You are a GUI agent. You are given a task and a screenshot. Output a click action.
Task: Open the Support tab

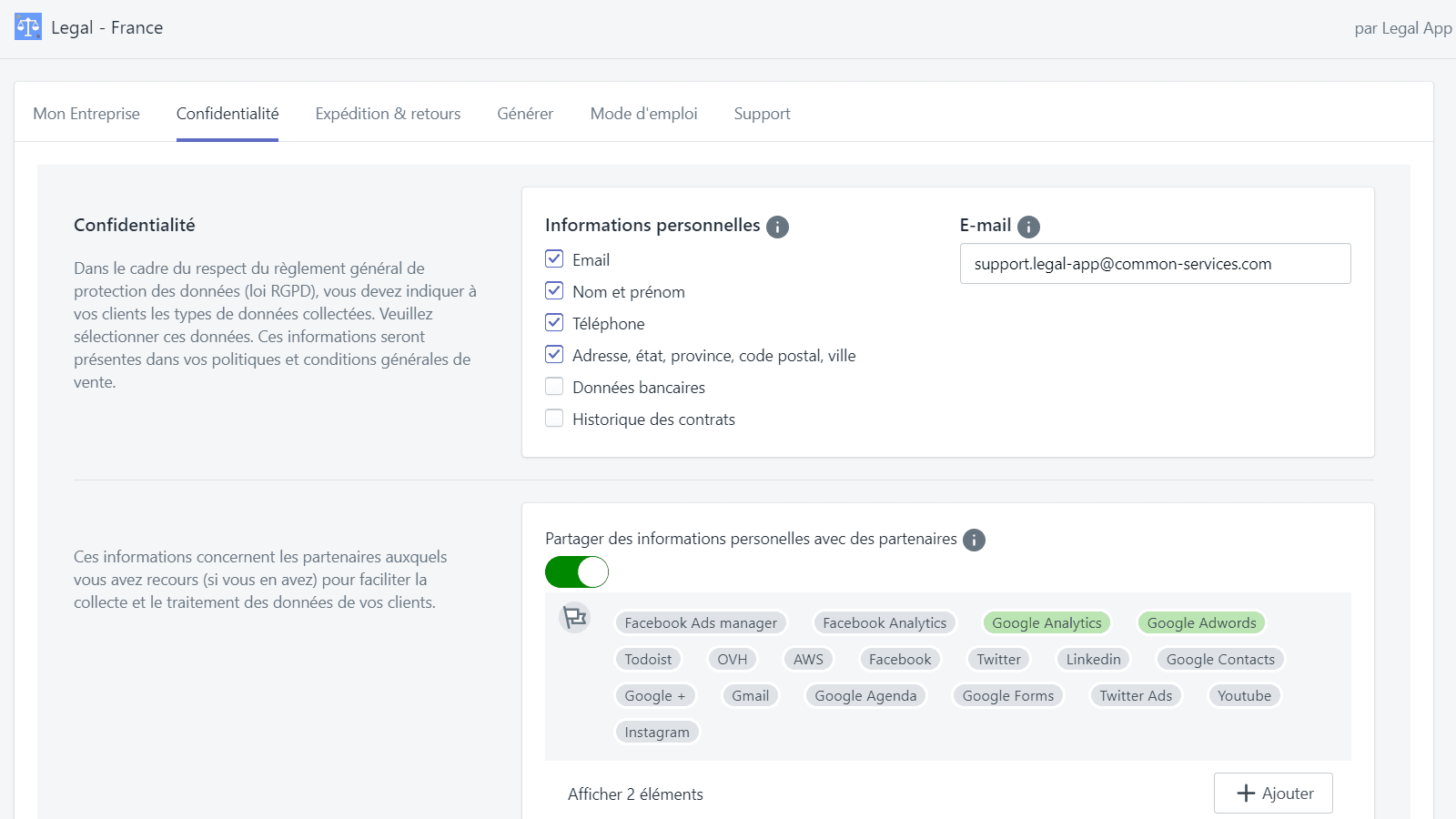pyautogui.click(x=762, y=114)
